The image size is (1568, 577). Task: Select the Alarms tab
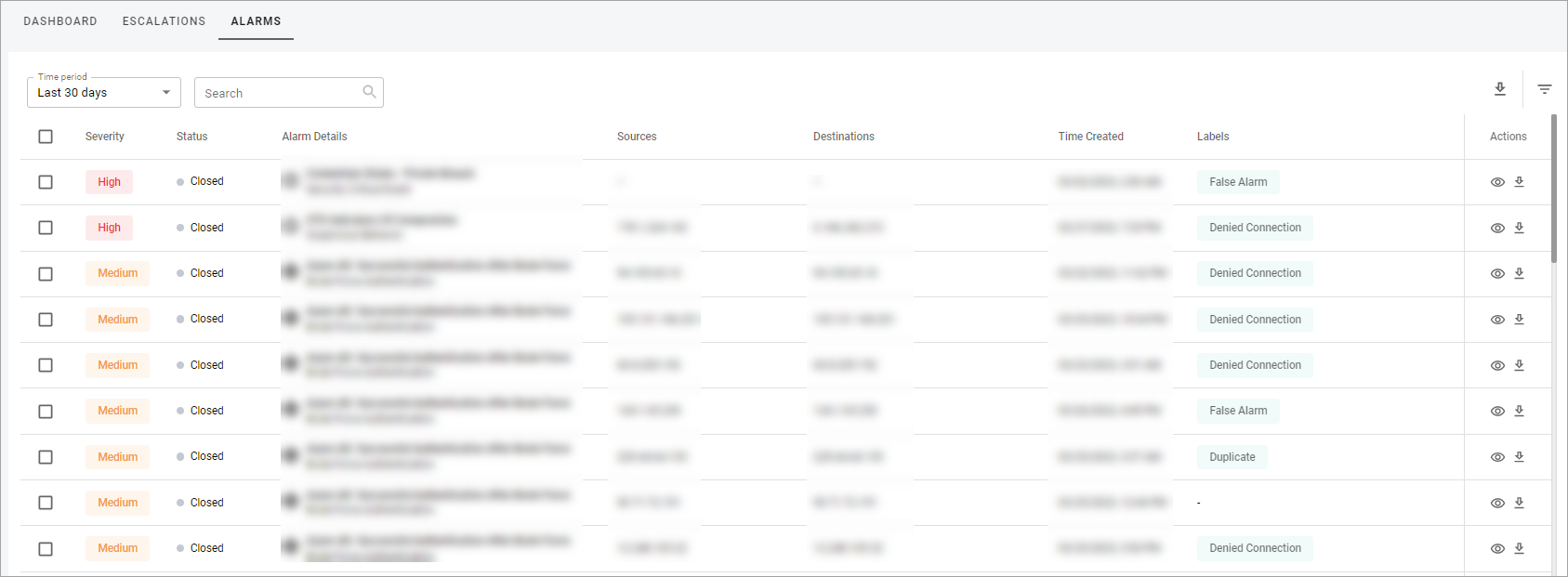click(x=256, y=20)
